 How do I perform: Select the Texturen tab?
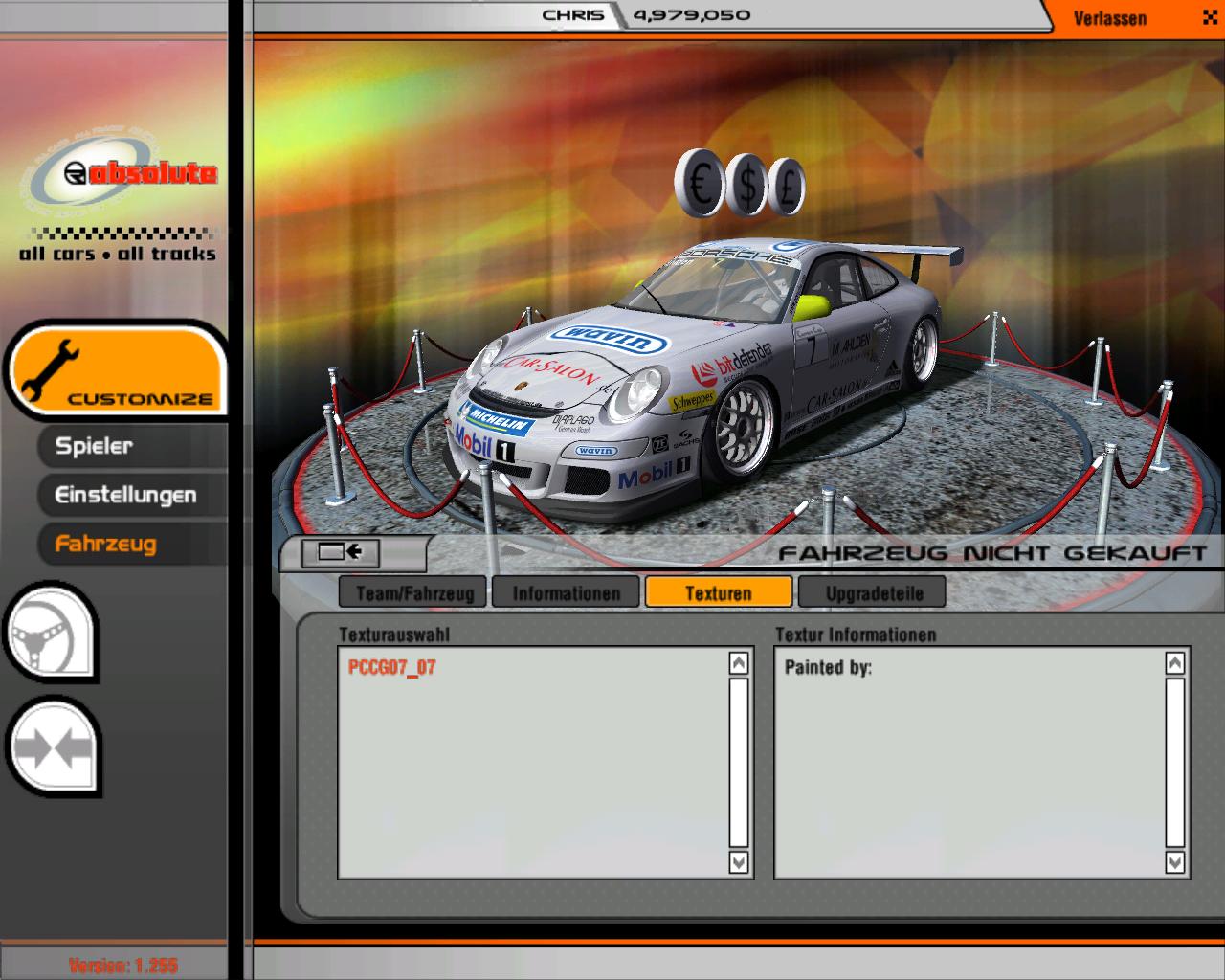719,592
